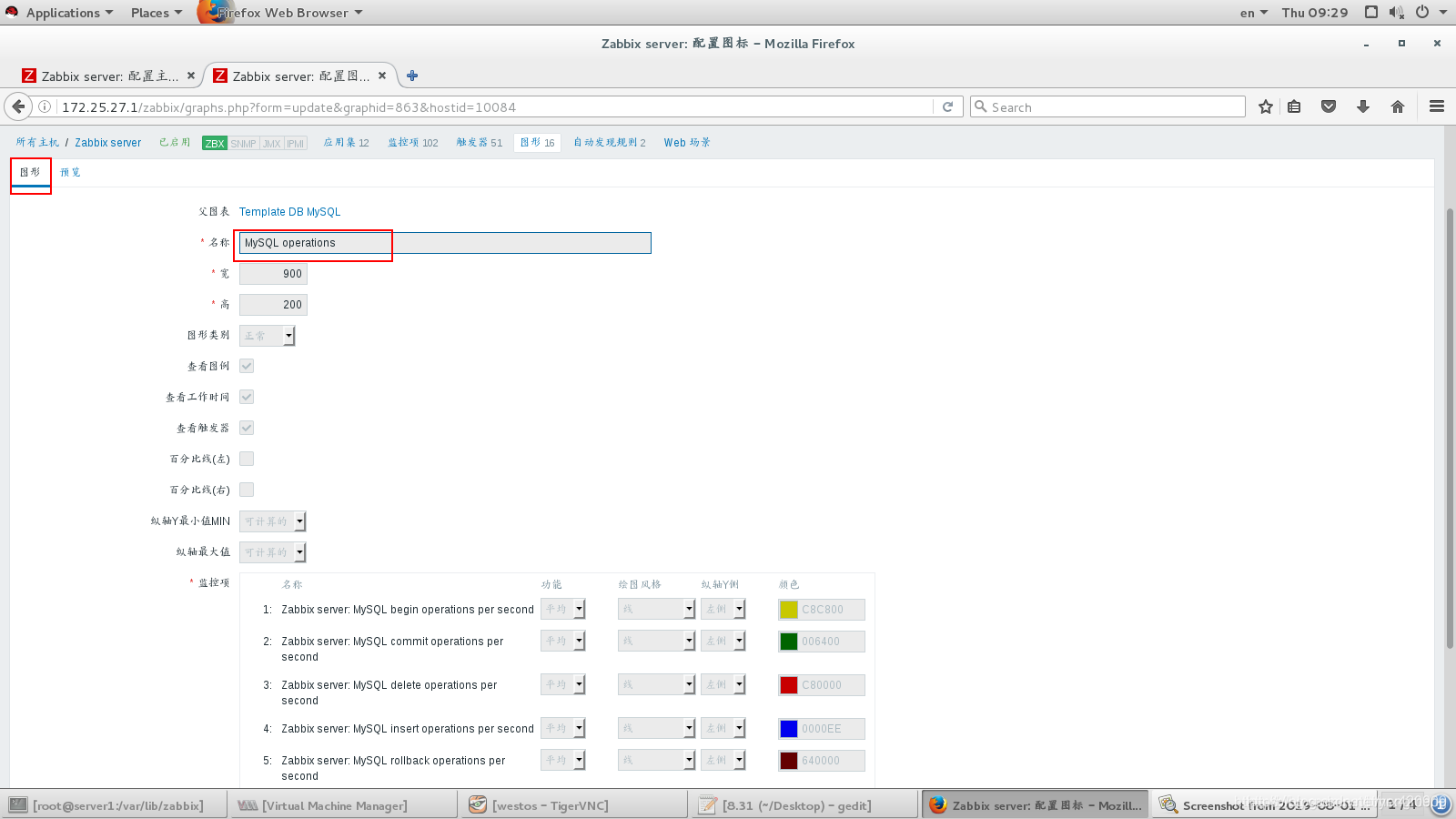1456x819 pixels.
Task: Click the volume icon in system tray
Action: click(x=1397, y=12)
